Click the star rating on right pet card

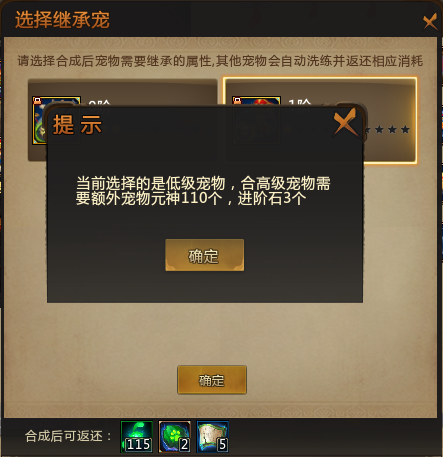tap(387, 129)
